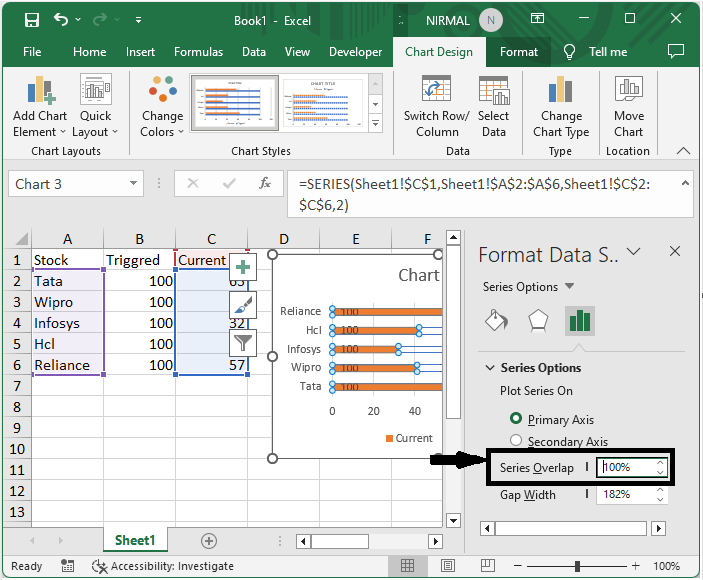
Task: Switch to the Insert ribbon tab
Action: pos(140,52)
